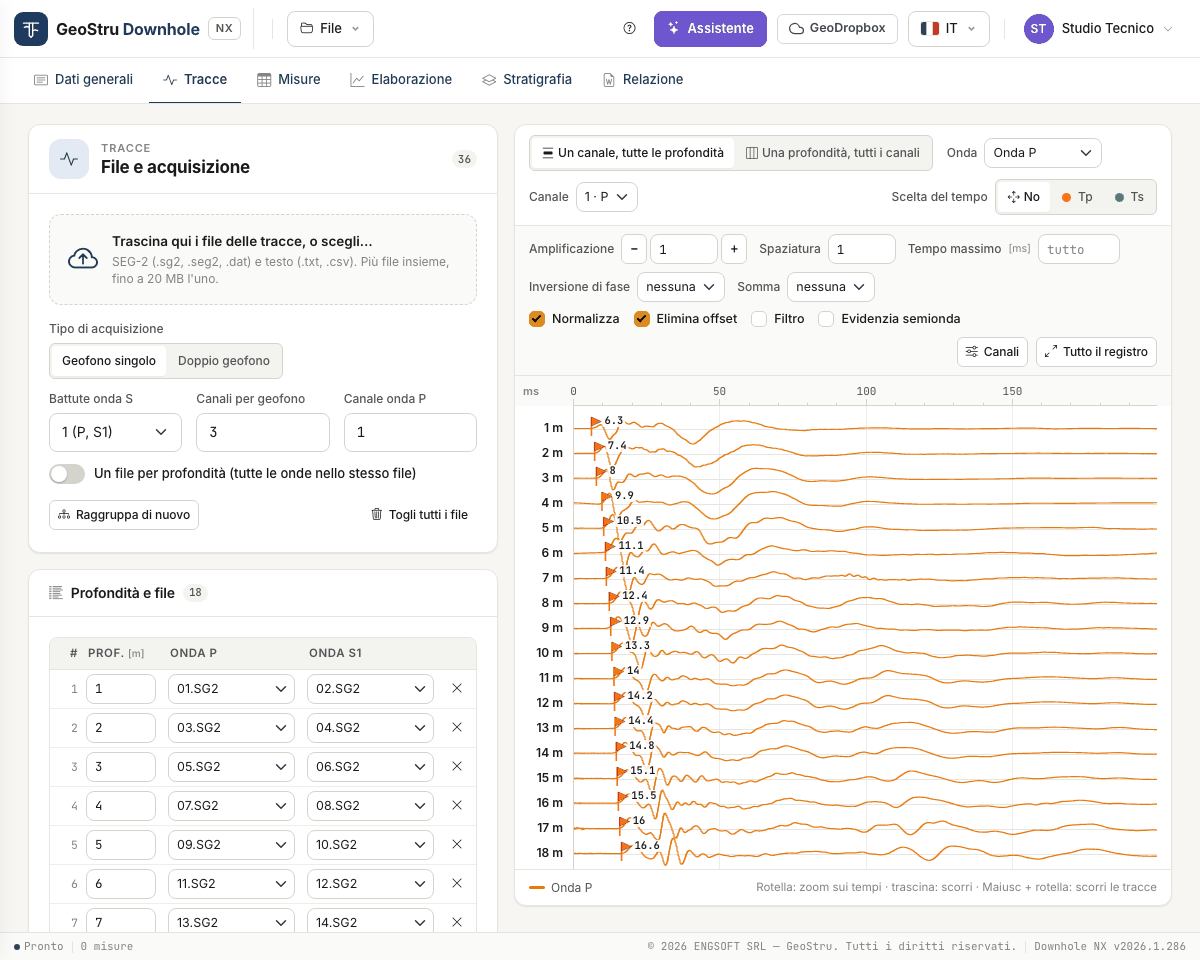
Task: Remove depth row 5 via X icon
Action: (x=457, y=844)
